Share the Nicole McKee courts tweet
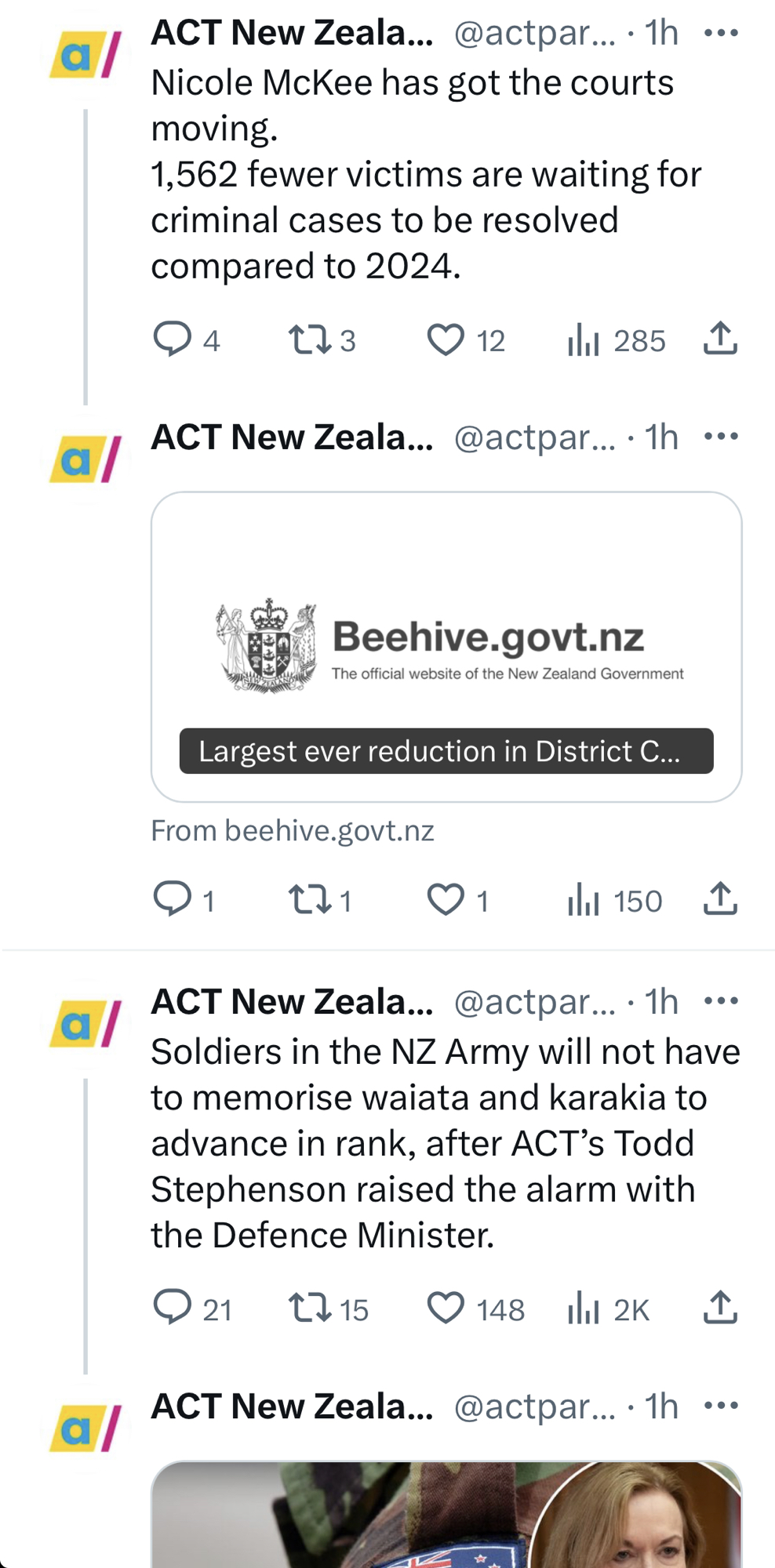This screenshot has height=1568, width=775. point(719,339)
